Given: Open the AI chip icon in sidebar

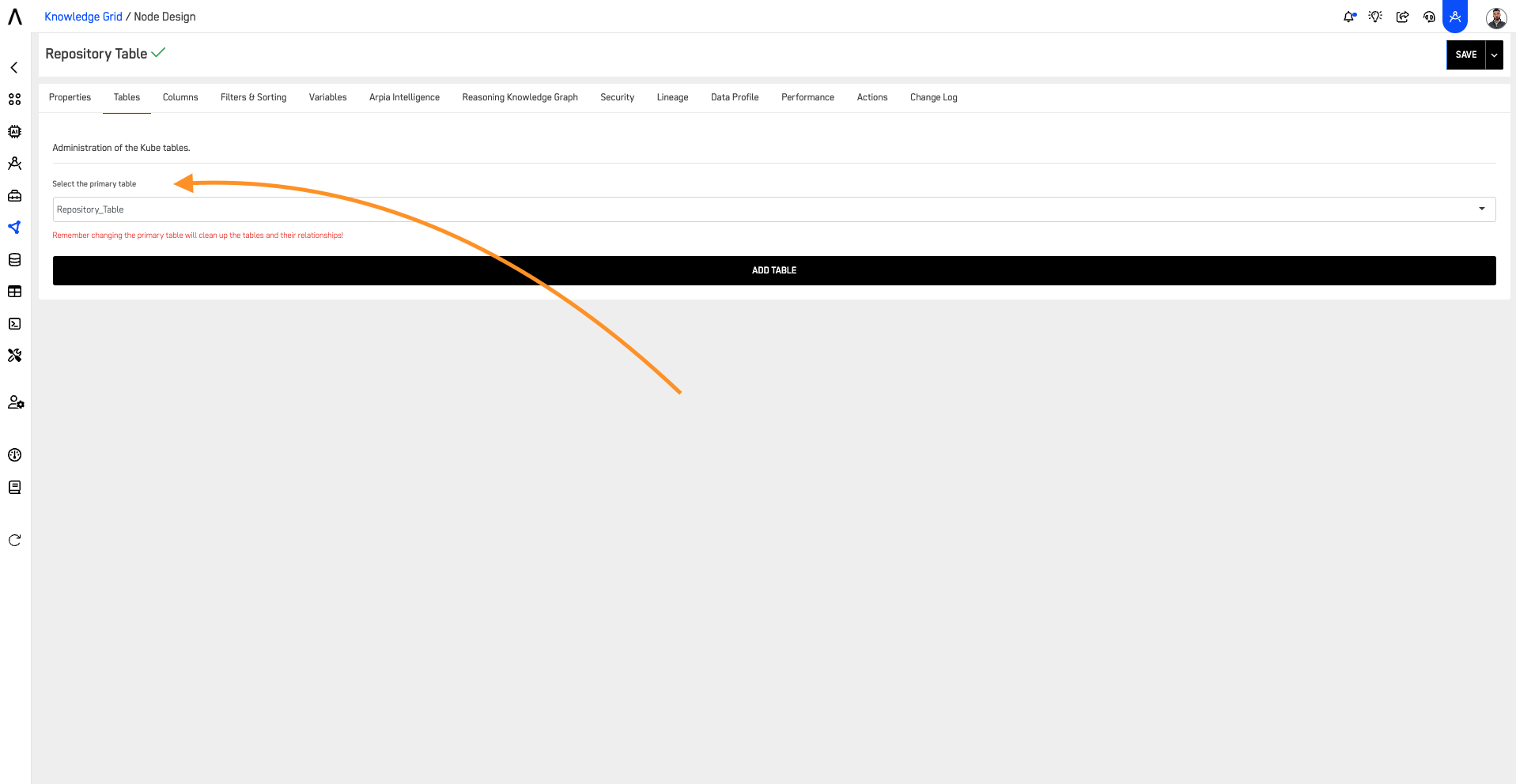Looking at the screenshot, I should click(x=14, y=132).
